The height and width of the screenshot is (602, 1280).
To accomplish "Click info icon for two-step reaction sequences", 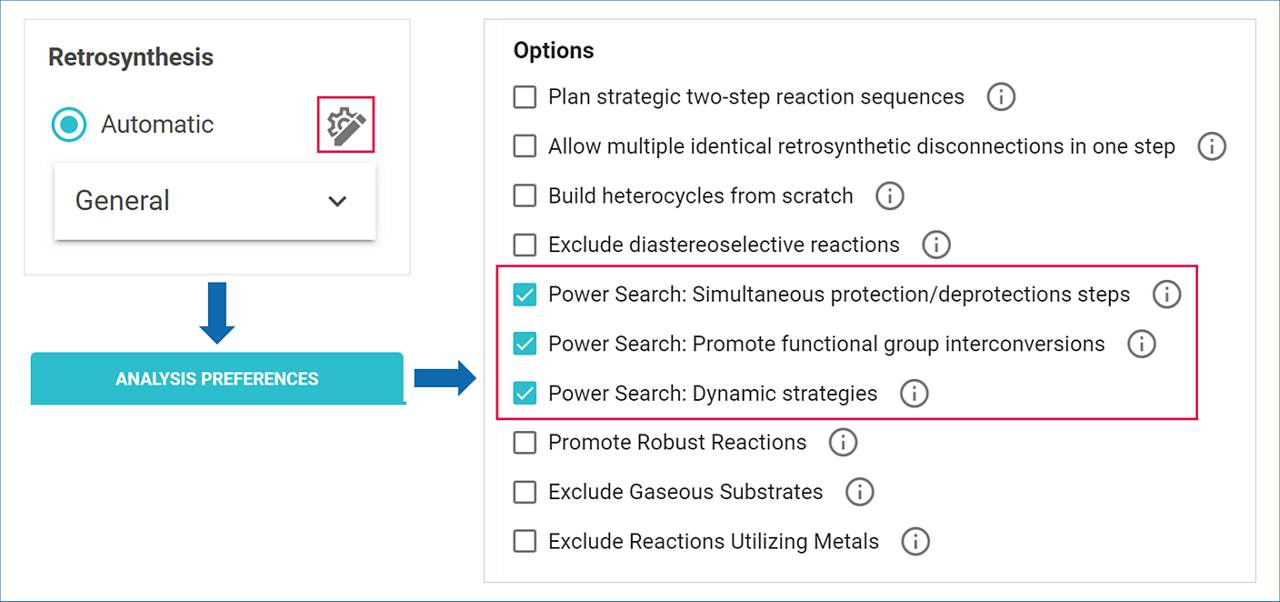I will point(1001,97).
